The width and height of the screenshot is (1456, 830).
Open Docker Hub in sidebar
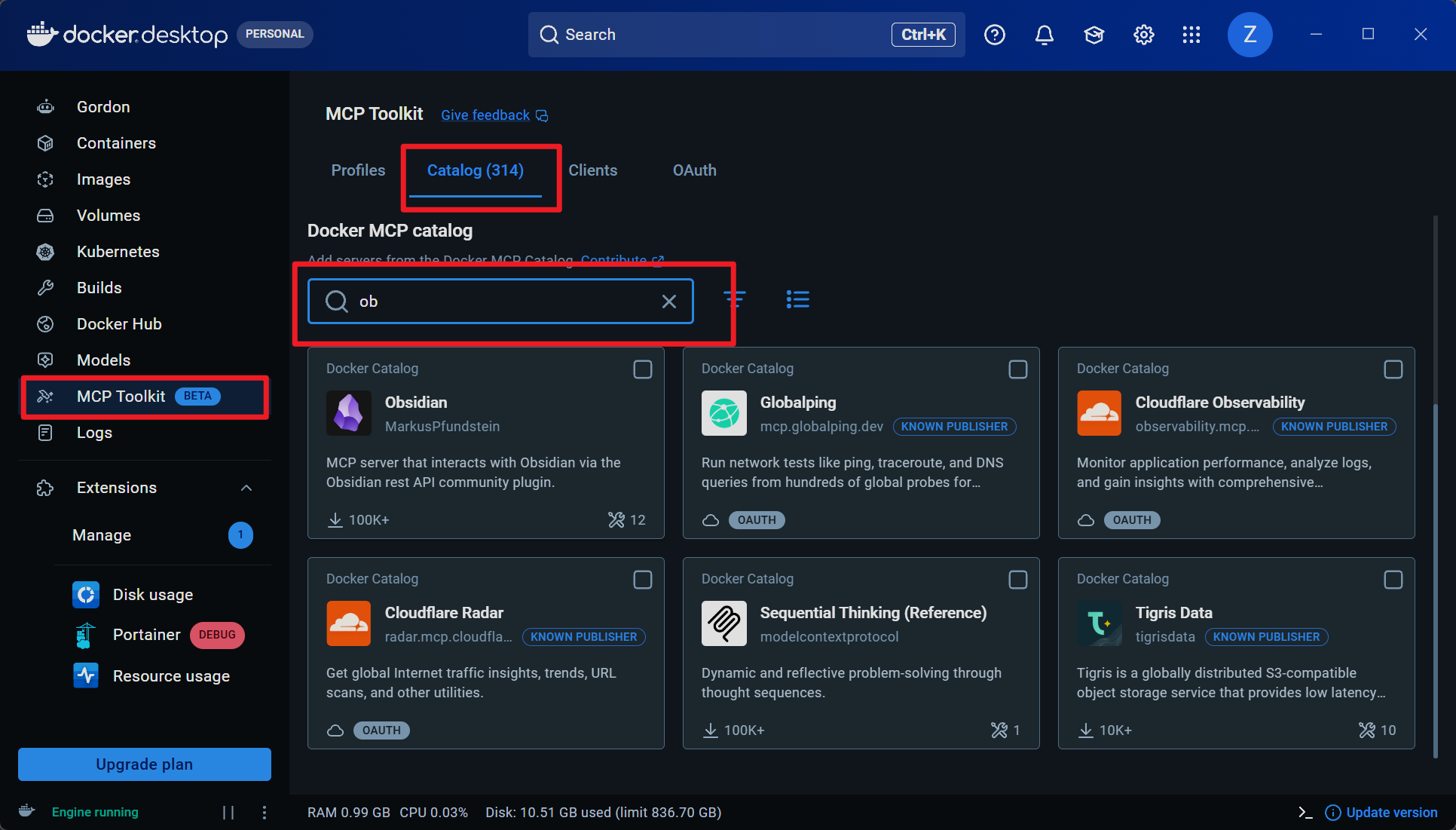[x=145, y=324]
